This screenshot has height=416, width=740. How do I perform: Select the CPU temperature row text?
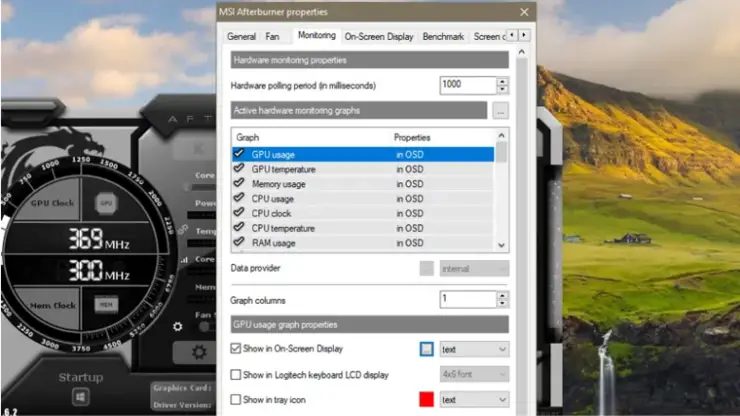[x=283, y=228]
